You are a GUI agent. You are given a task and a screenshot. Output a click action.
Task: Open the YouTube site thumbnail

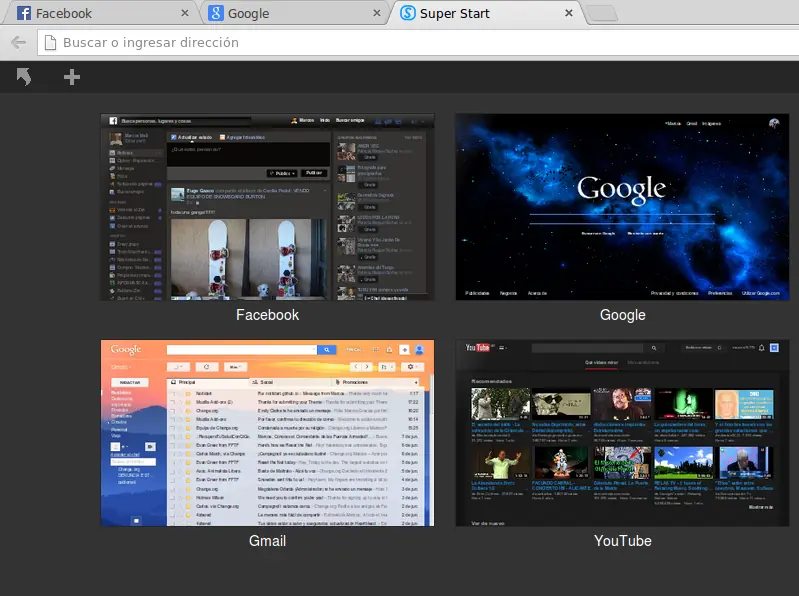point(622,433)
